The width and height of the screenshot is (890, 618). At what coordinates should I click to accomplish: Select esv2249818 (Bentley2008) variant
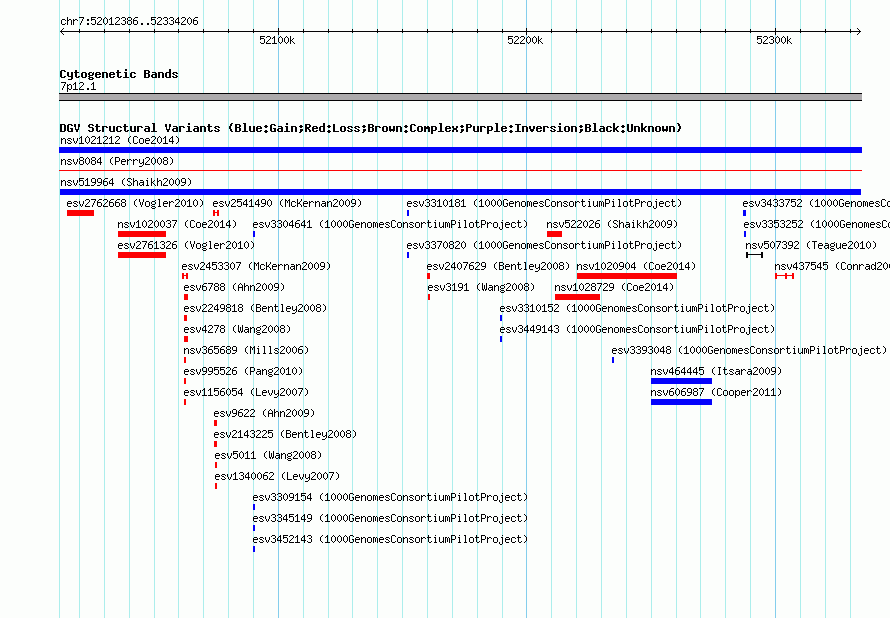click(255, 308)
